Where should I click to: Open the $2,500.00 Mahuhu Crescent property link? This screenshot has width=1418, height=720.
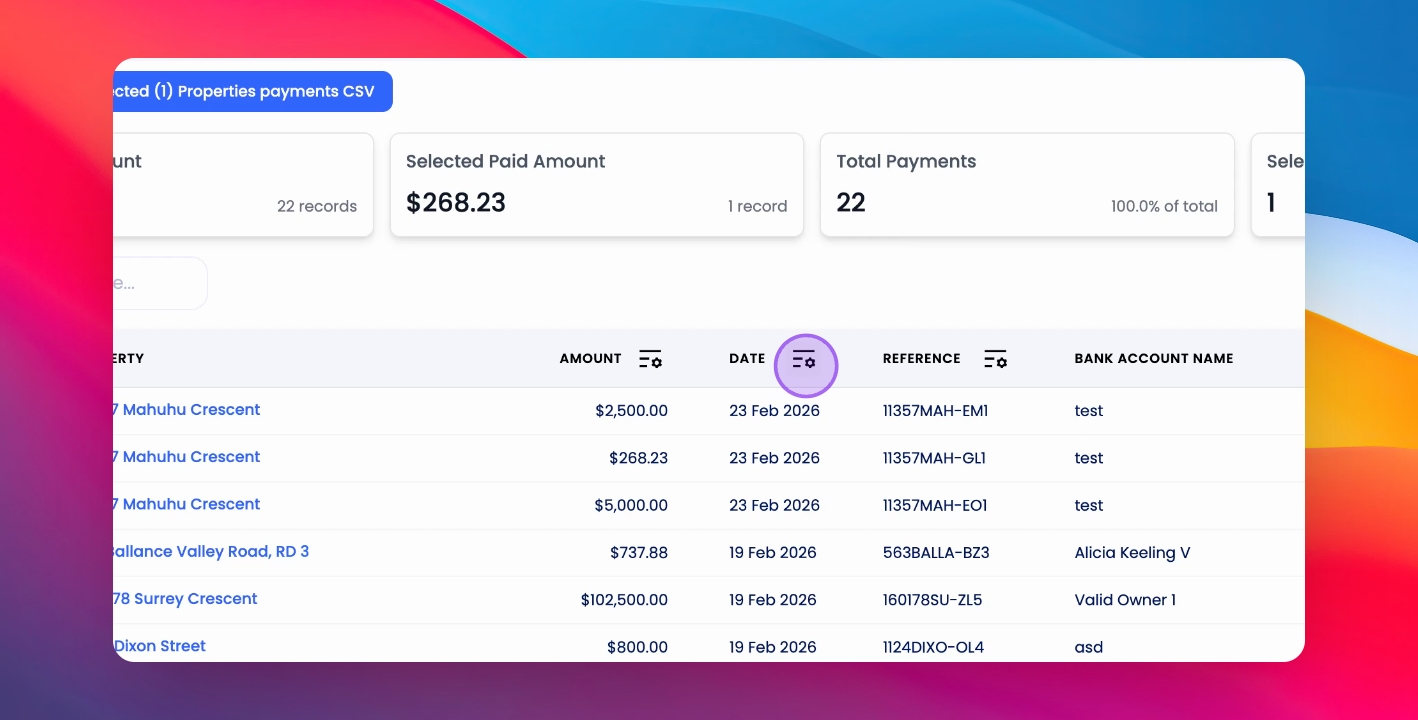pos(186,410)
